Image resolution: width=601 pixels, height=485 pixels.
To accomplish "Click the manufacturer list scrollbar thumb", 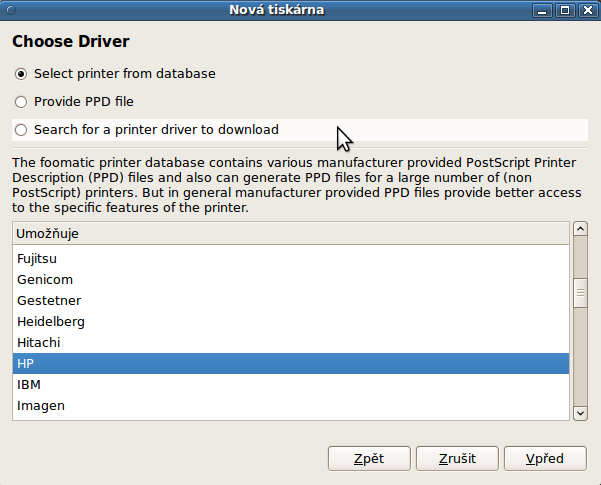I will pyautogui.click(x=580, y=293).
